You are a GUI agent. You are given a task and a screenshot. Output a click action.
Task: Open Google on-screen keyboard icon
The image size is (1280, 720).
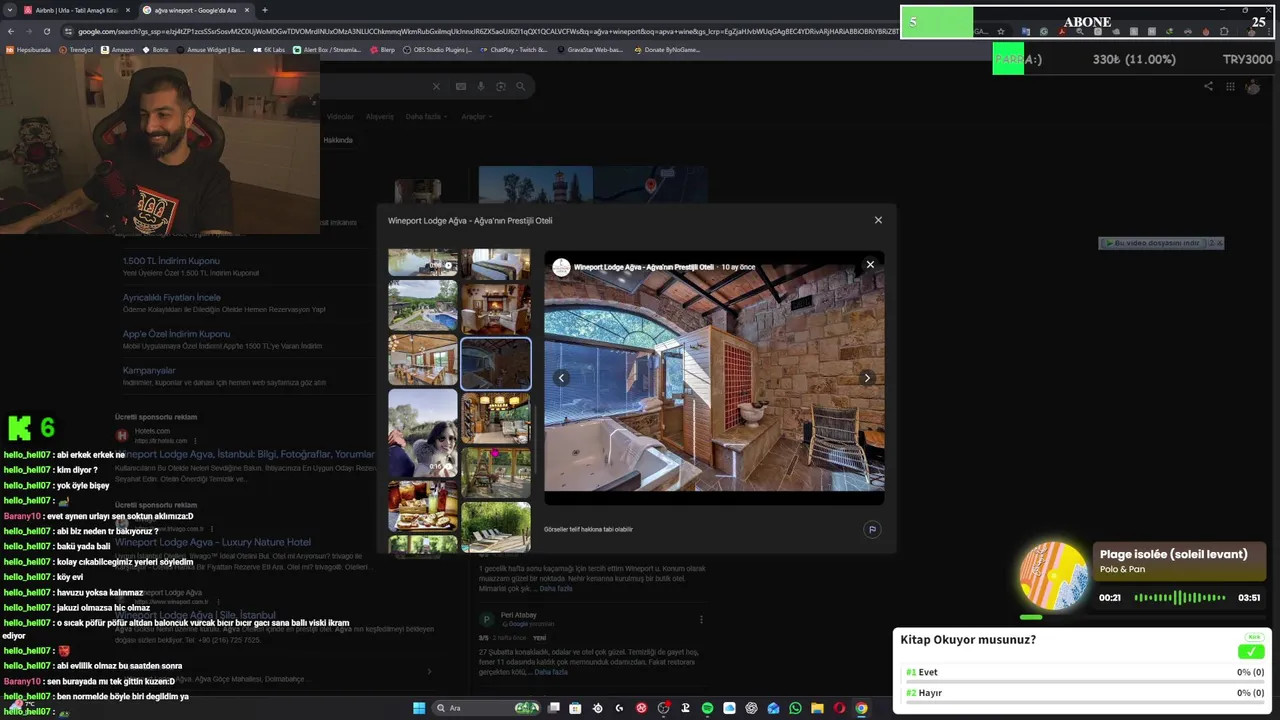tap(461, 87)
